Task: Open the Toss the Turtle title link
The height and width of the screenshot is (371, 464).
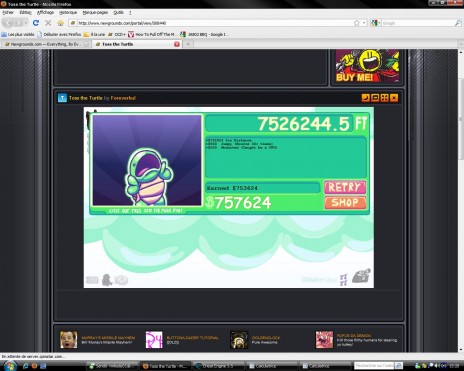Action: click(x=86, y=98)
